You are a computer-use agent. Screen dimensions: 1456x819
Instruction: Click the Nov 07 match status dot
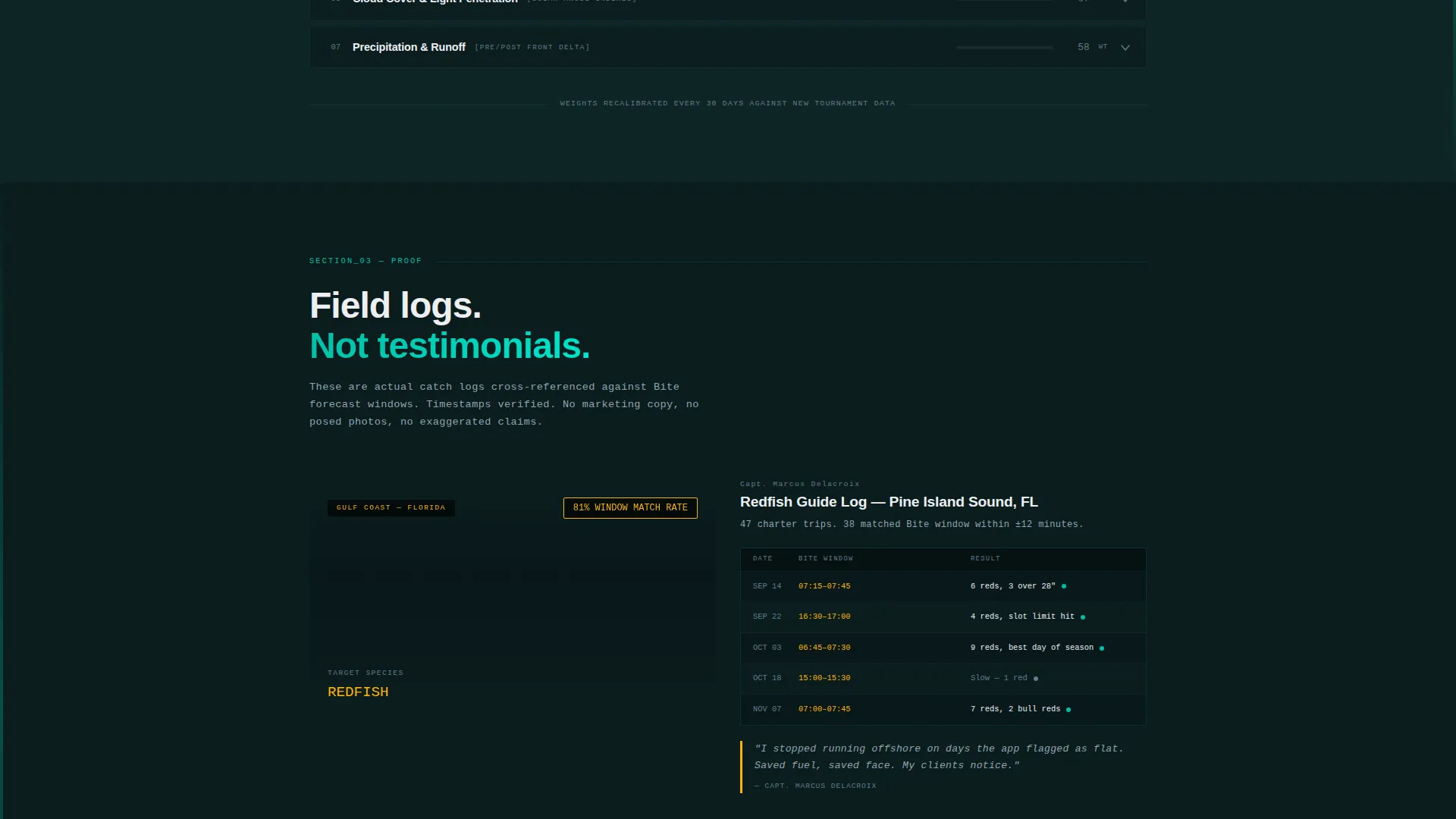[x=1068, y=710]
